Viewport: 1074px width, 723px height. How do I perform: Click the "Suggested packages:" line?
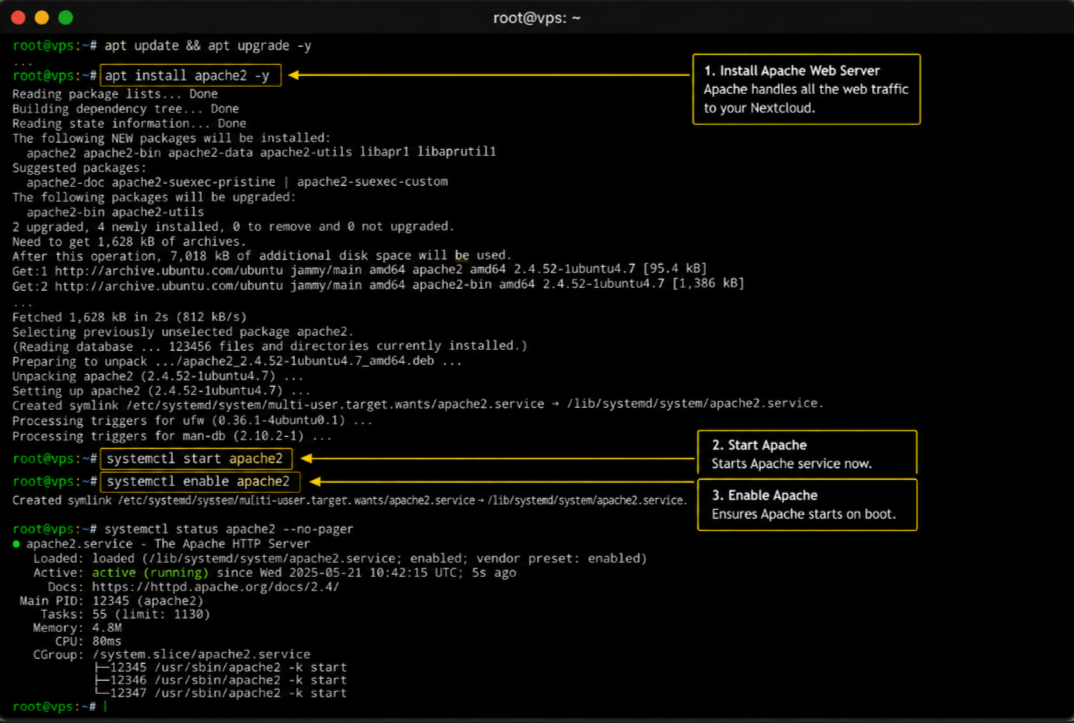coord(79,168)
